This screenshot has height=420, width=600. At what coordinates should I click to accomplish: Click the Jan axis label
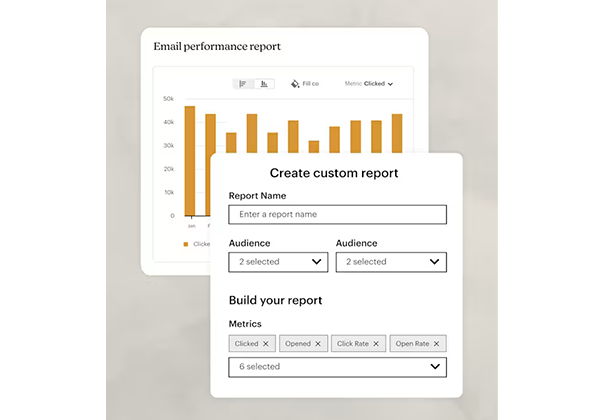tap(192, 226)
